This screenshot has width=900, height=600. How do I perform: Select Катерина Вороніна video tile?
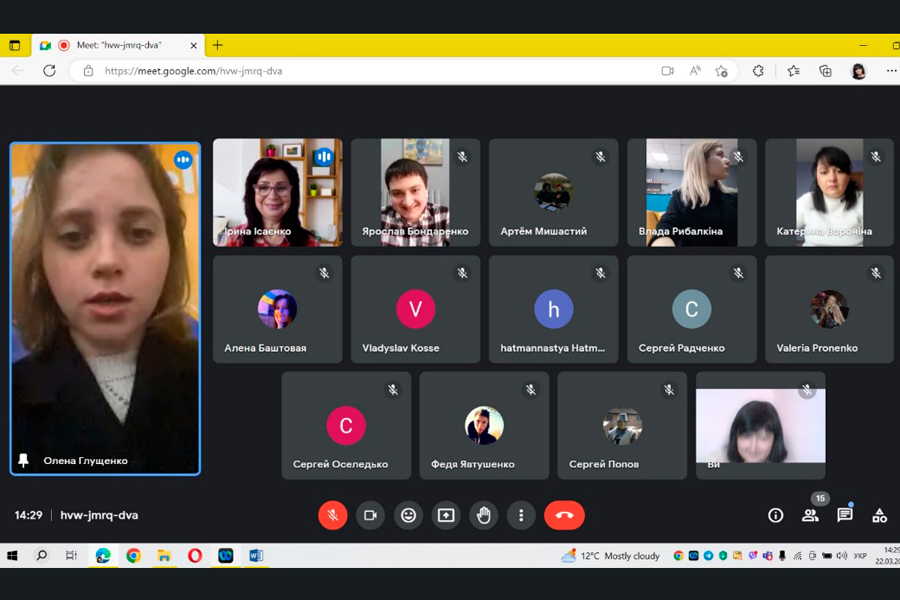pyautogui.click(x=829, y=192)
